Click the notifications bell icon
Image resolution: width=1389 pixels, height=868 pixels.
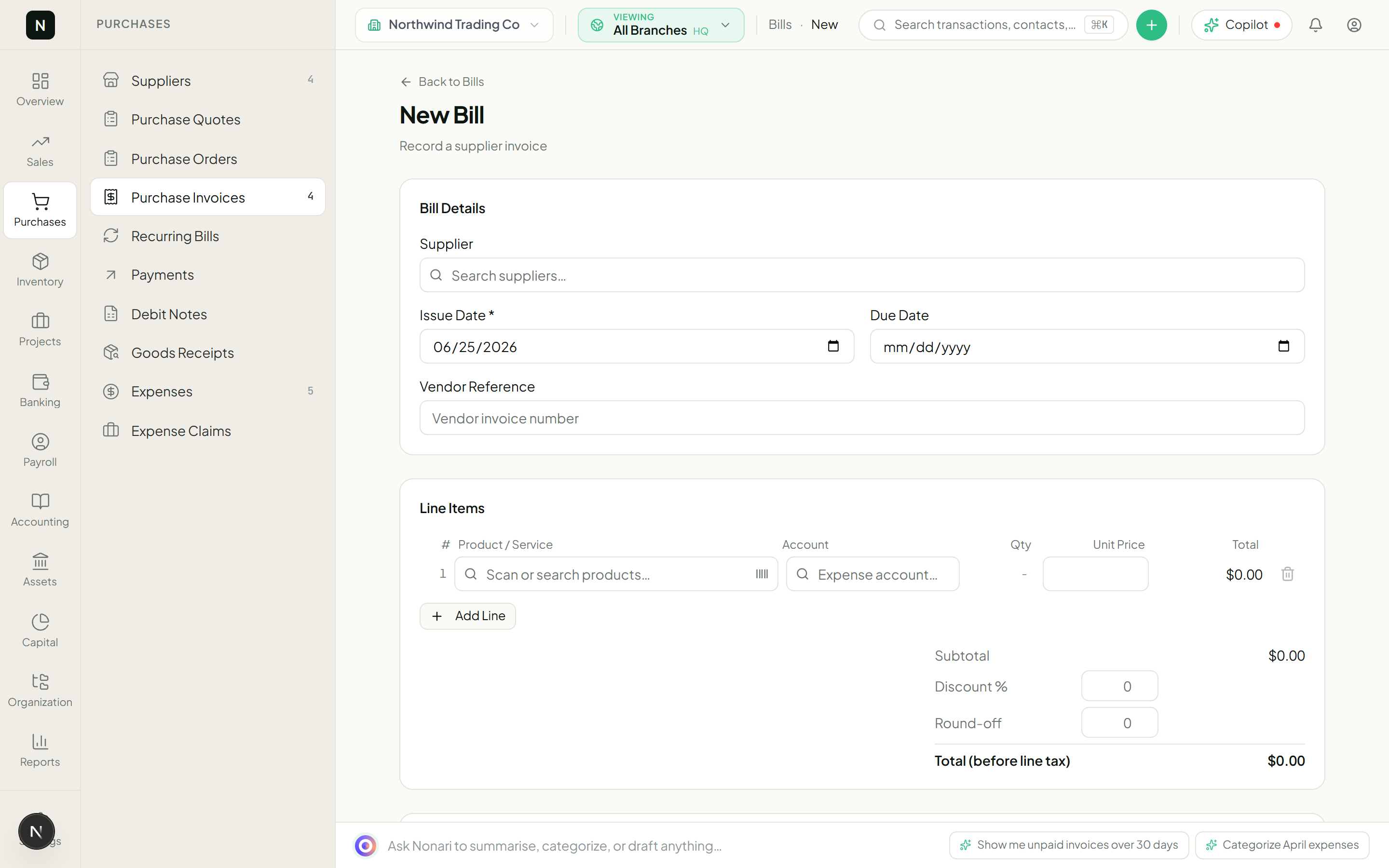click(x=1316, y=25)
